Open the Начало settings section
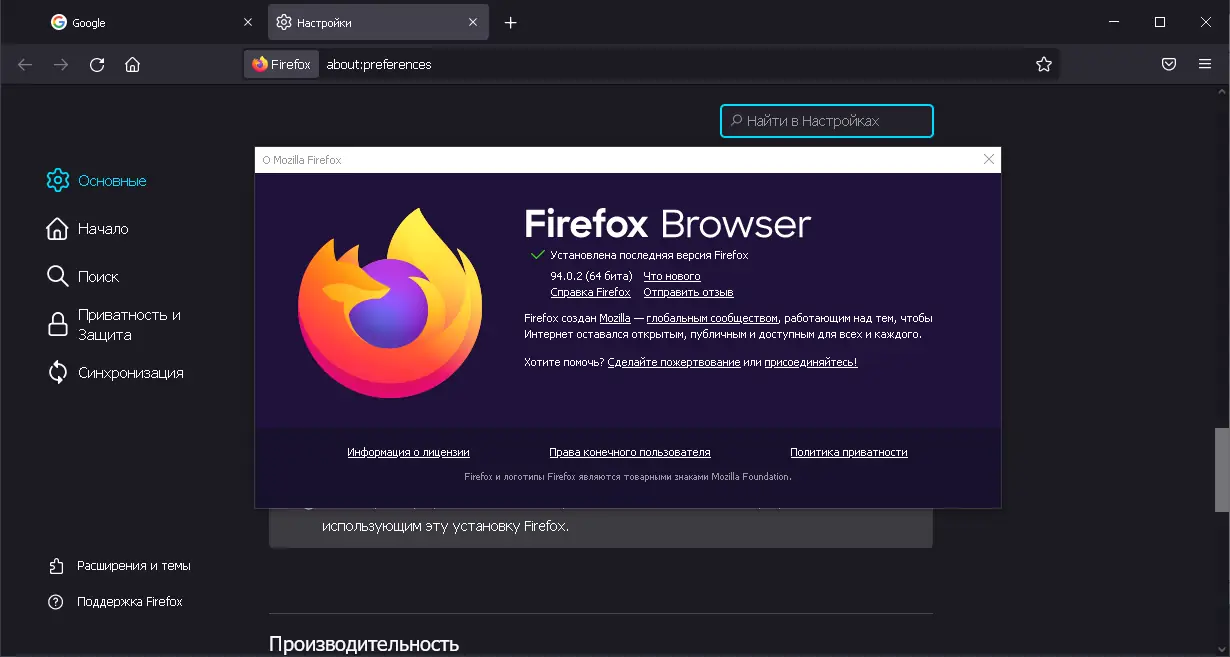The height and width of the screenshot is (657, 1230). (103, 228)
